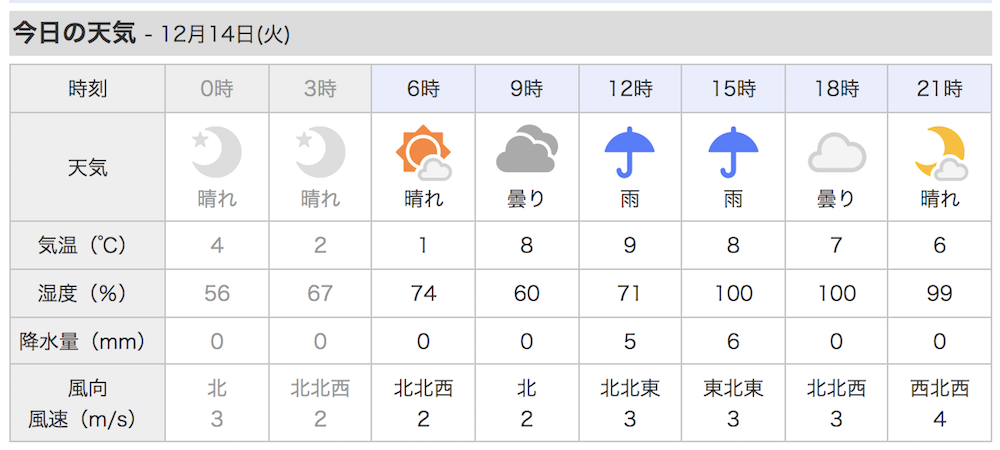
Task: Click the umbrella icon at 15時
Action: tap(733, 152)
